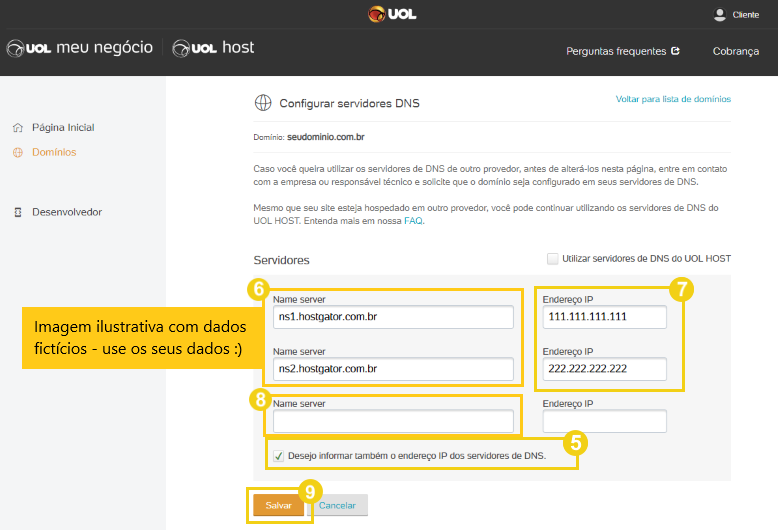Uncheck Desejo informar também o endereço IP
Viewport: 778px width, 530px height.
(x=278, y=456)
